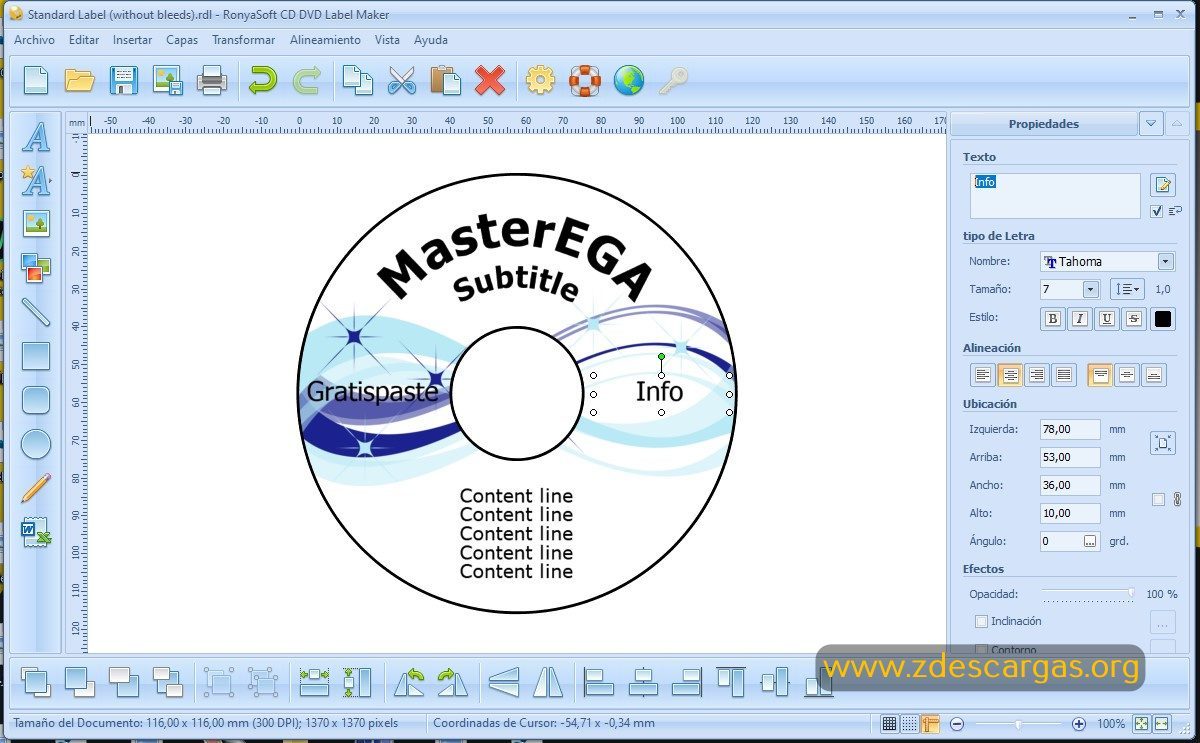Open settings using the gear icon

[x=540, y=80]
